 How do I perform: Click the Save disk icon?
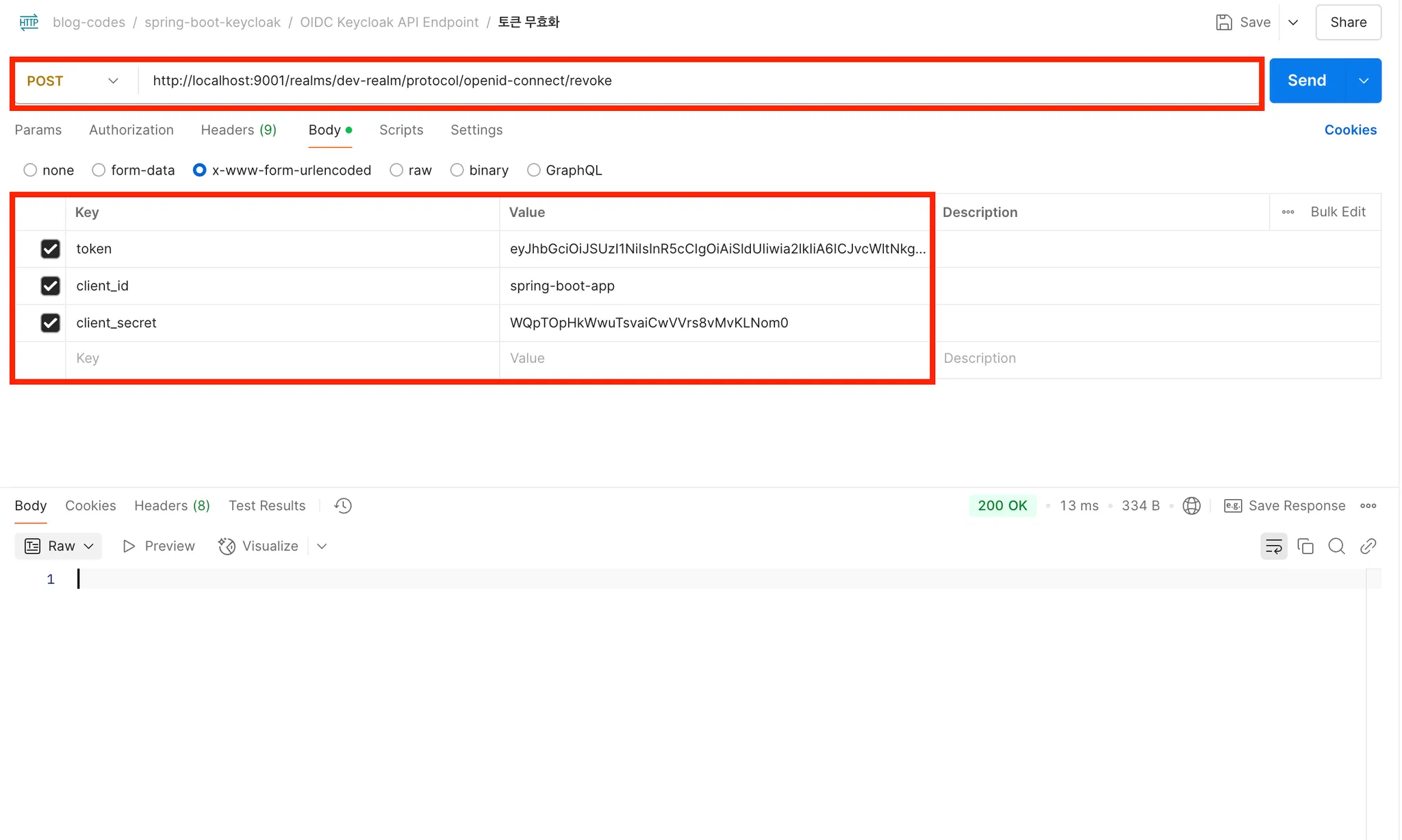coord(1224,22)
